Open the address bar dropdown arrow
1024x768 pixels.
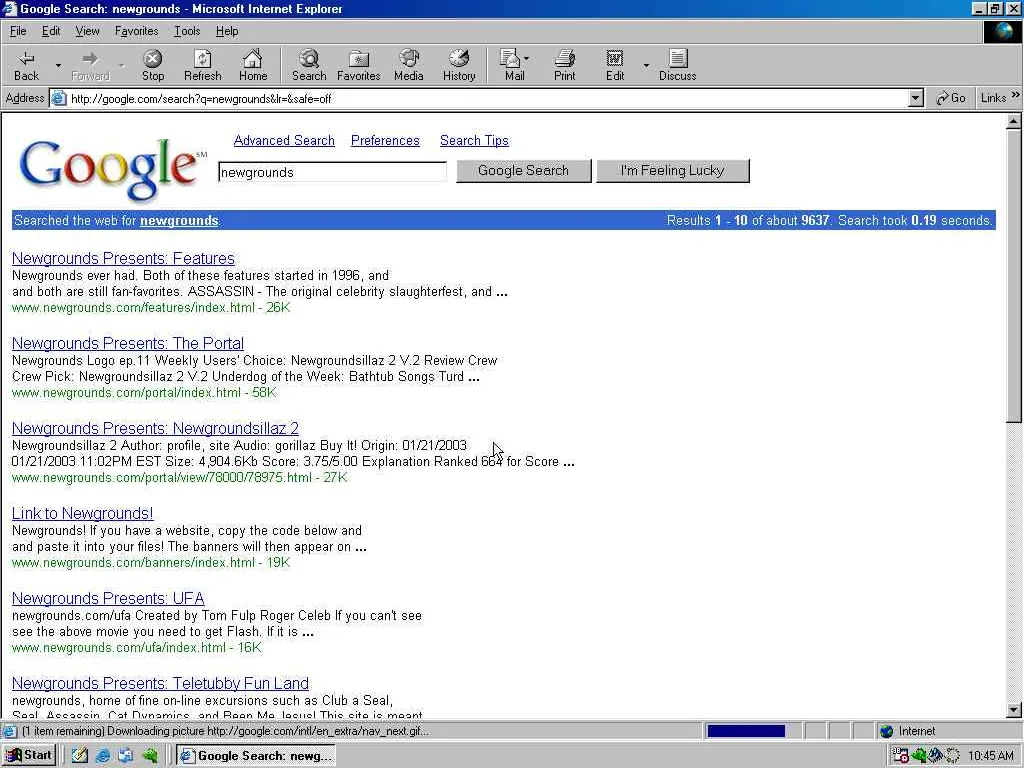916,99
